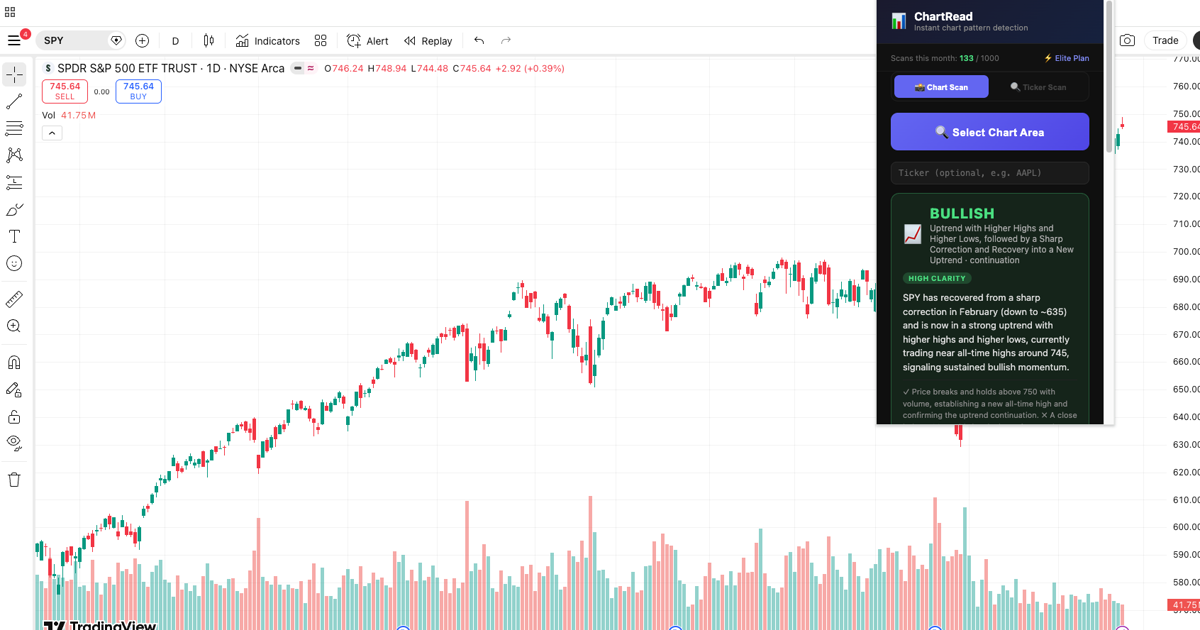The height and width of the screenshot is (630, 1200).
Task: Undo the last chart action
Action: tap(479, 41)
